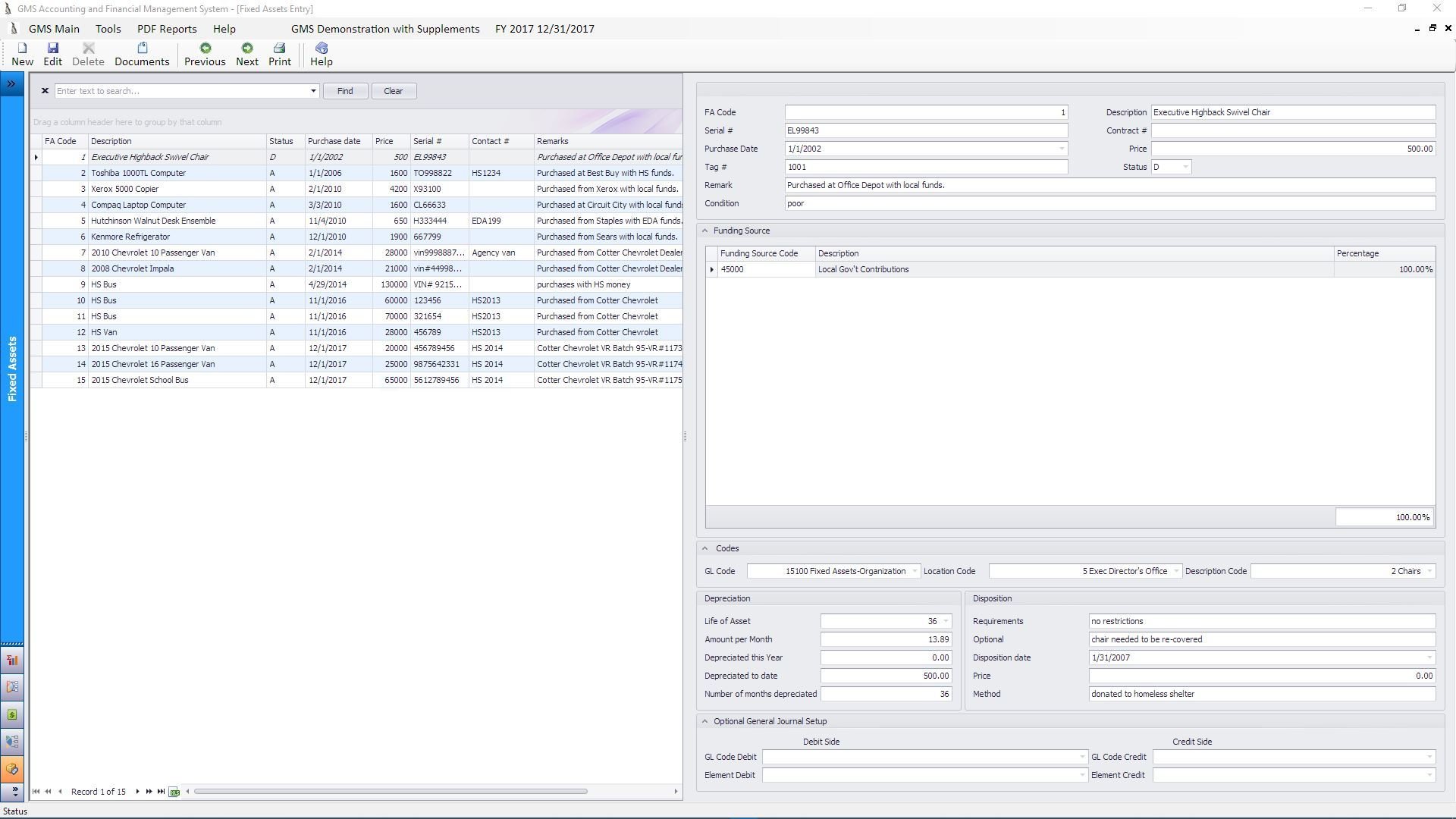
Task: Expand the left Fixed Assets navigation pane
Action: tap(11, 84)
